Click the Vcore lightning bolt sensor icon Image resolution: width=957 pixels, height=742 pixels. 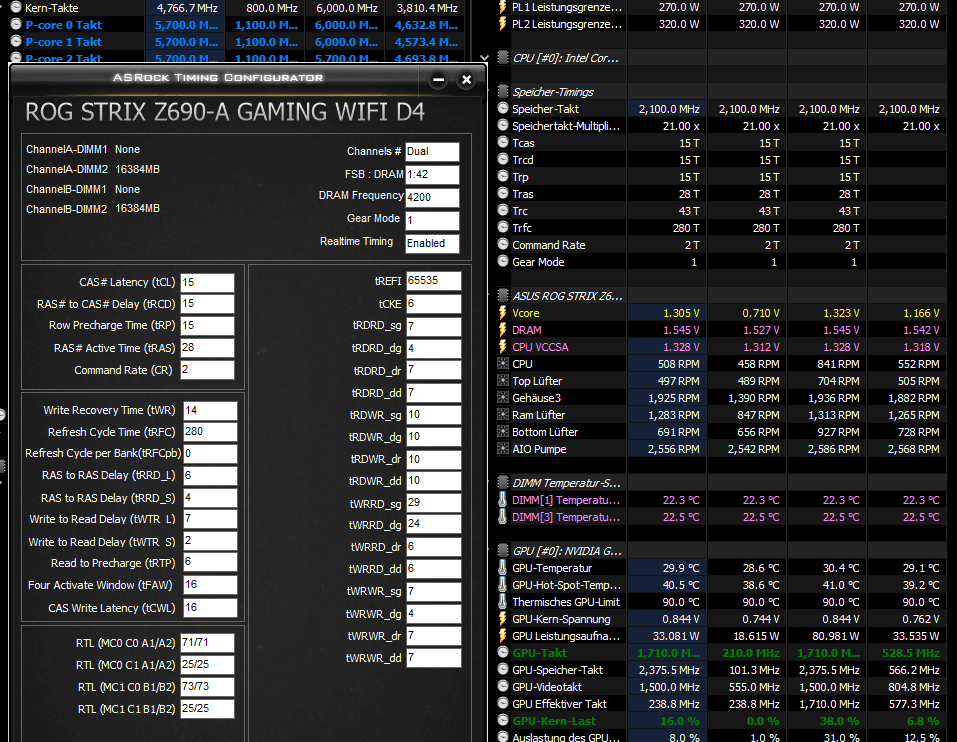(x=502, y=313)
